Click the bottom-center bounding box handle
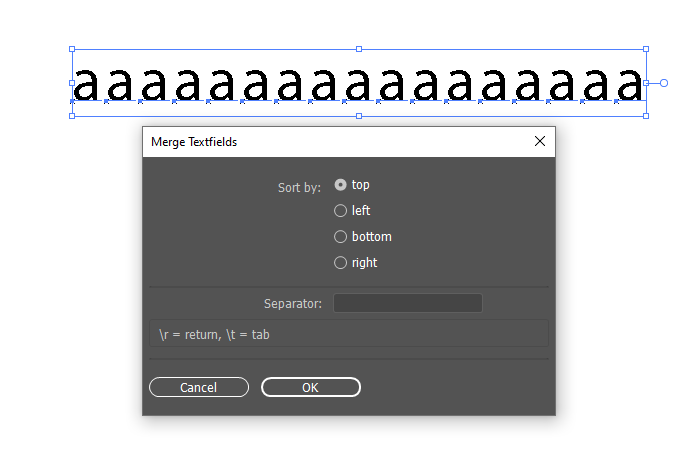Screen dimensions: 693x449 click(x=359, y=116)
